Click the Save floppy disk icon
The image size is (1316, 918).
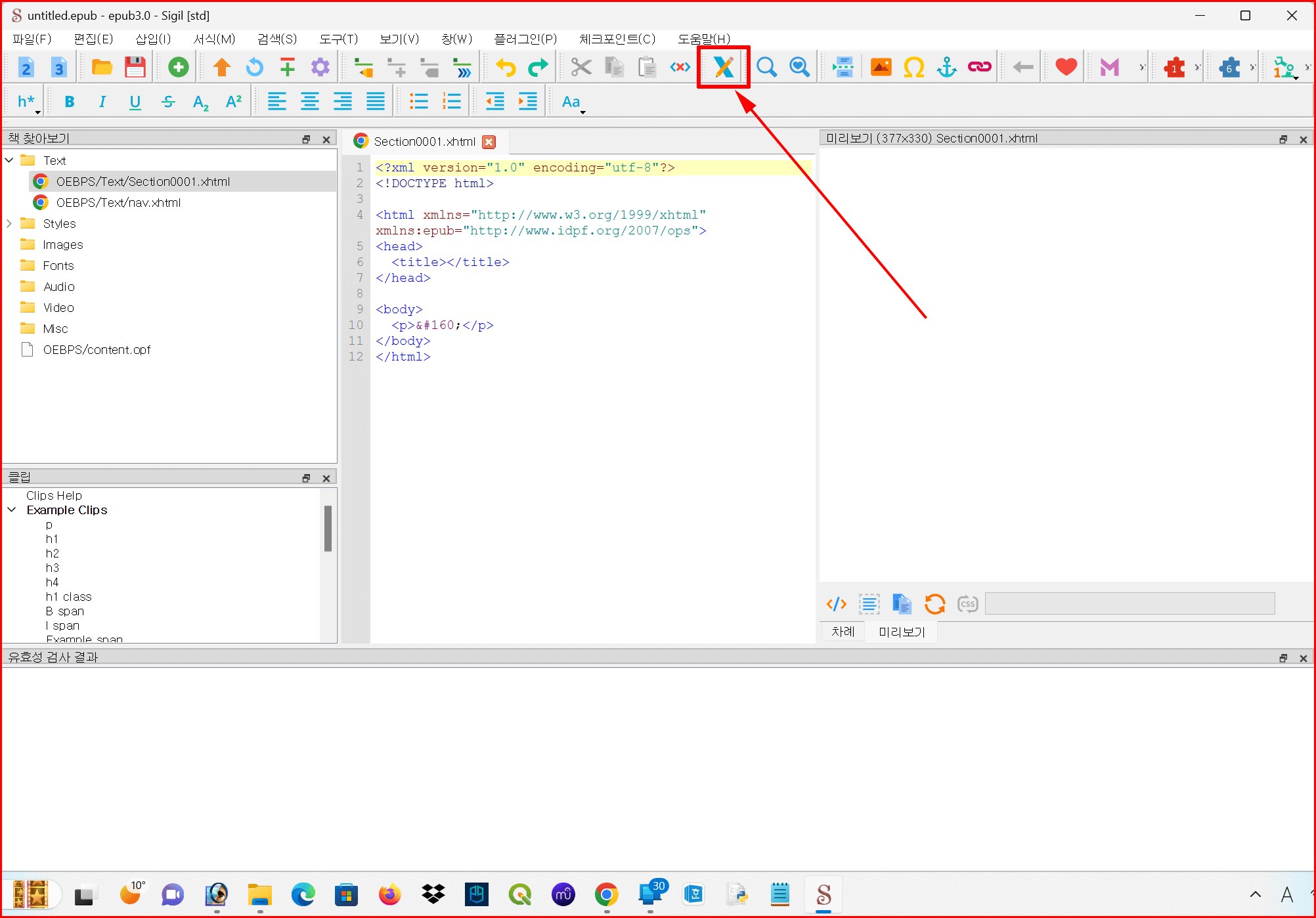(x=135, y=67)
